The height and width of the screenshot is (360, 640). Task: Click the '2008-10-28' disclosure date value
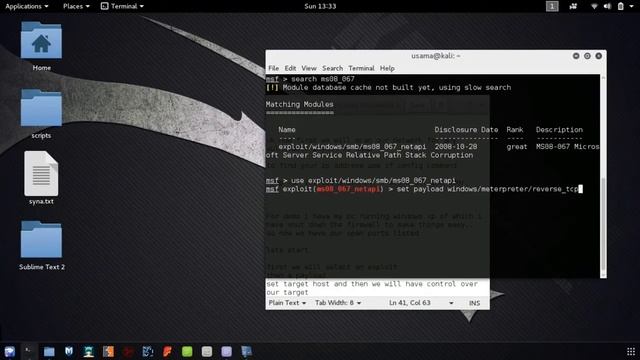(x=456, y=147)
